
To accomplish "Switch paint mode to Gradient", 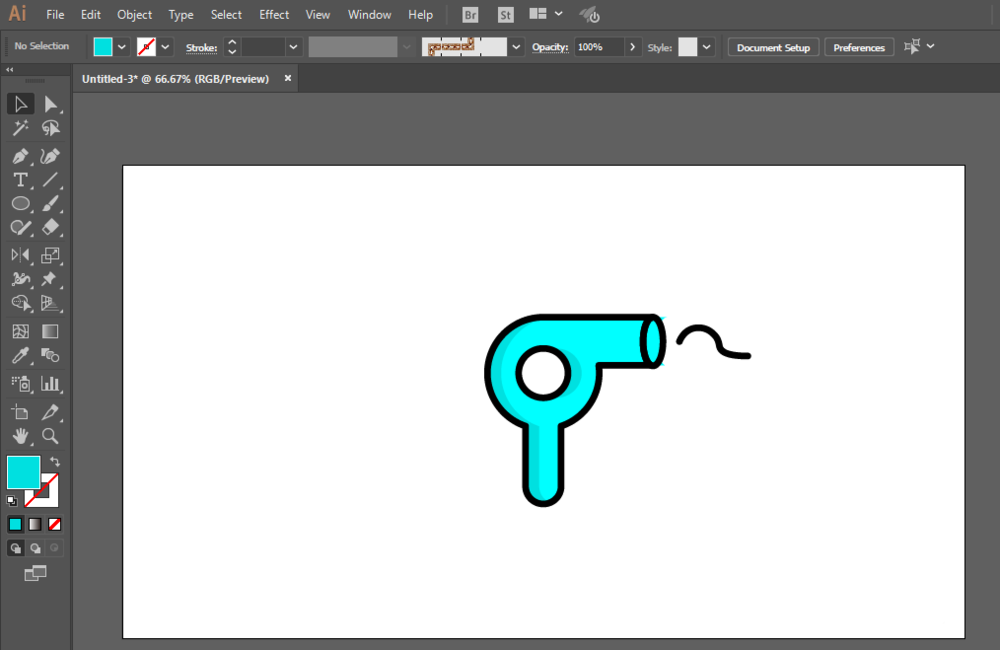I will pyautogui.click(x=35, y=524).
